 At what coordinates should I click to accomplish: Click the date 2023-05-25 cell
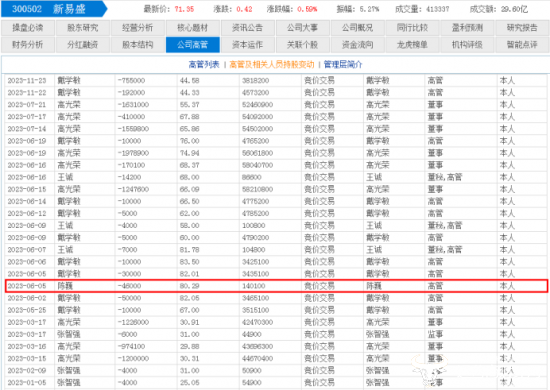click(27, 310)
